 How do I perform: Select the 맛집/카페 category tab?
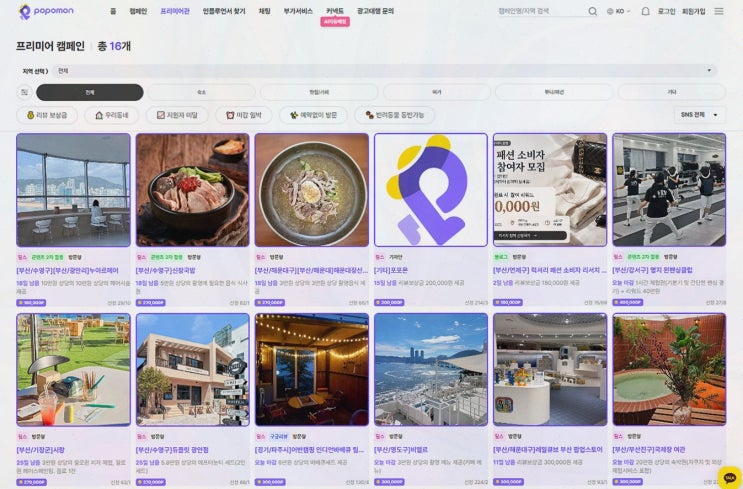(x=319, y=92)
